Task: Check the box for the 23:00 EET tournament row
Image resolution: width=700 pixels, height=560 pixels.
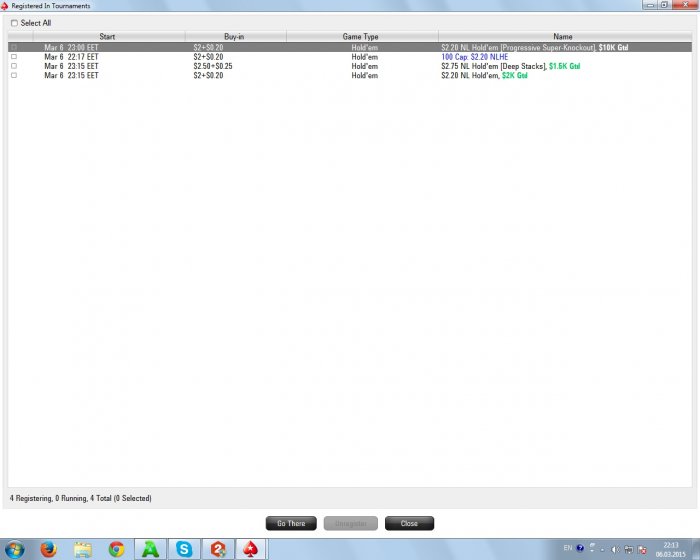Action: point(14,47)
